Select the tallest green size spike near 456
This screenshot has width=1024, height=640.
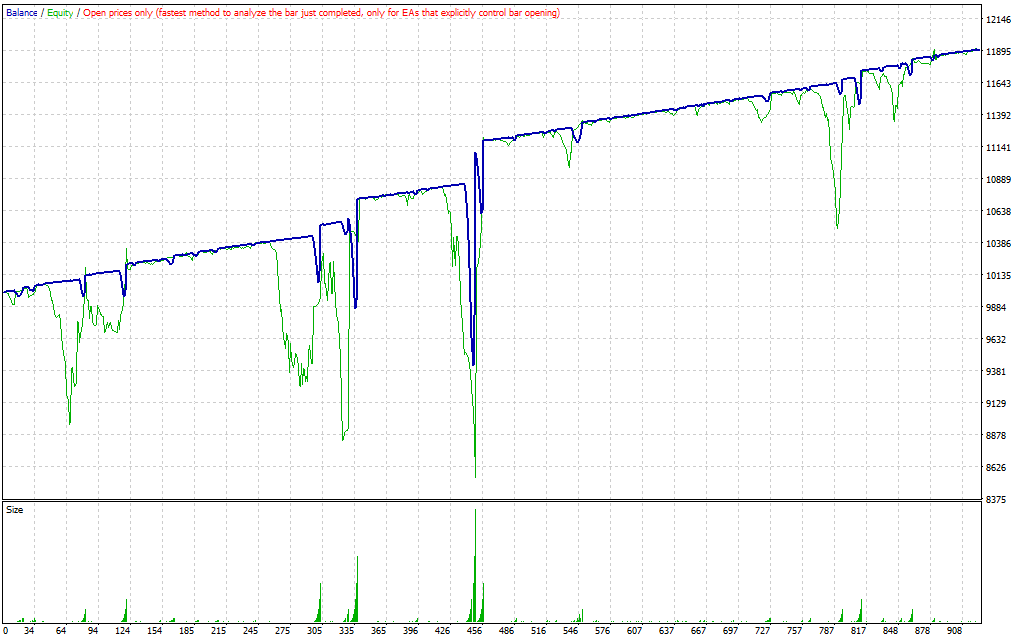(x=475, y=560)
